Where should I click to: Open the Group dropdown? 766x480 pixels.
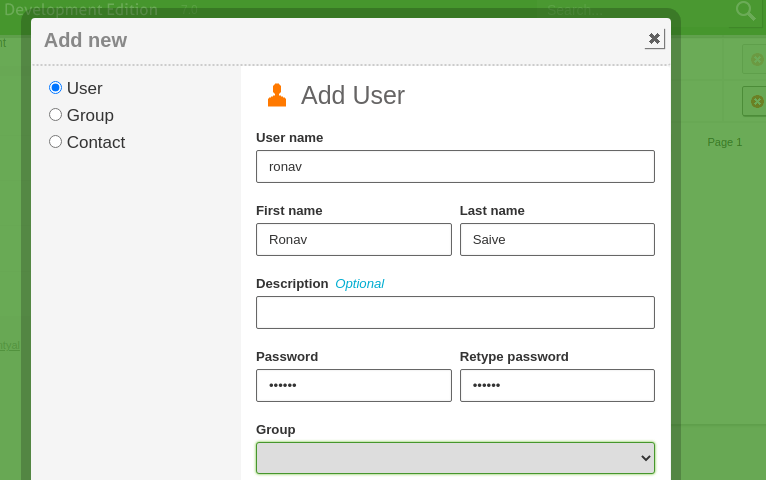455,458
